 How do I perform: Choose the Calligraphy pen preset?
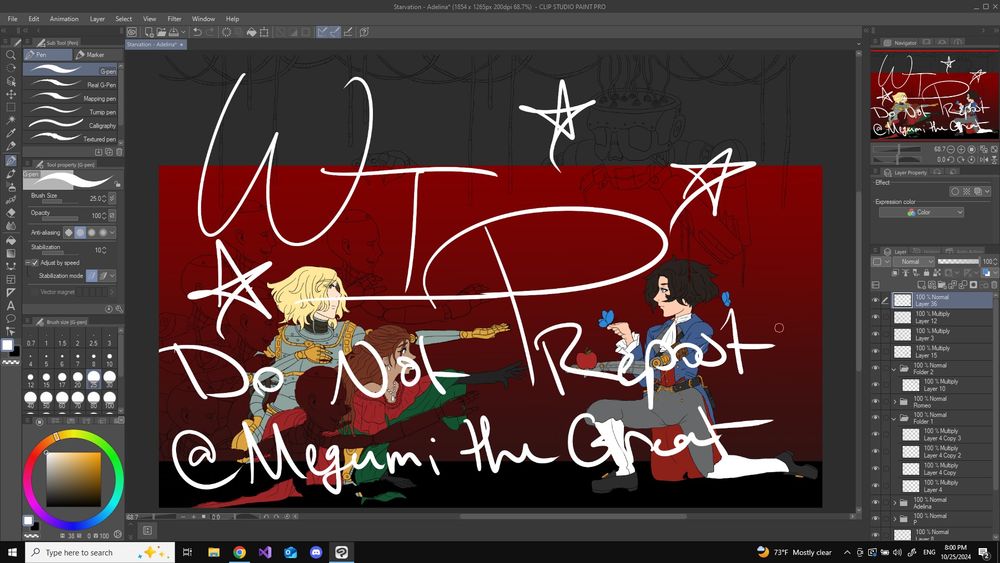[x=70, y=126]
